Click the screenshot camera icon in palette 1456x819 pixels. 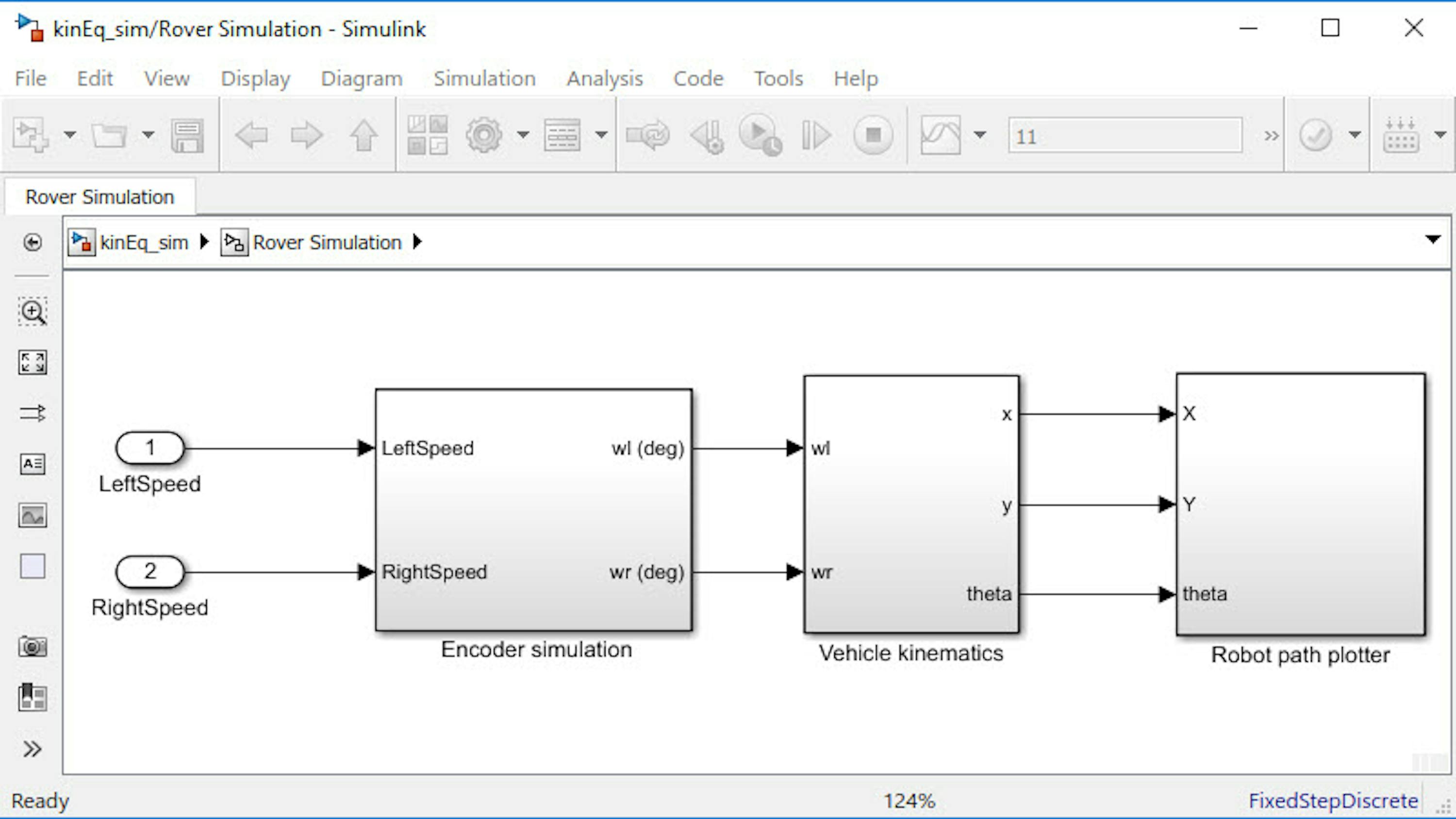[x=32, y=646]
